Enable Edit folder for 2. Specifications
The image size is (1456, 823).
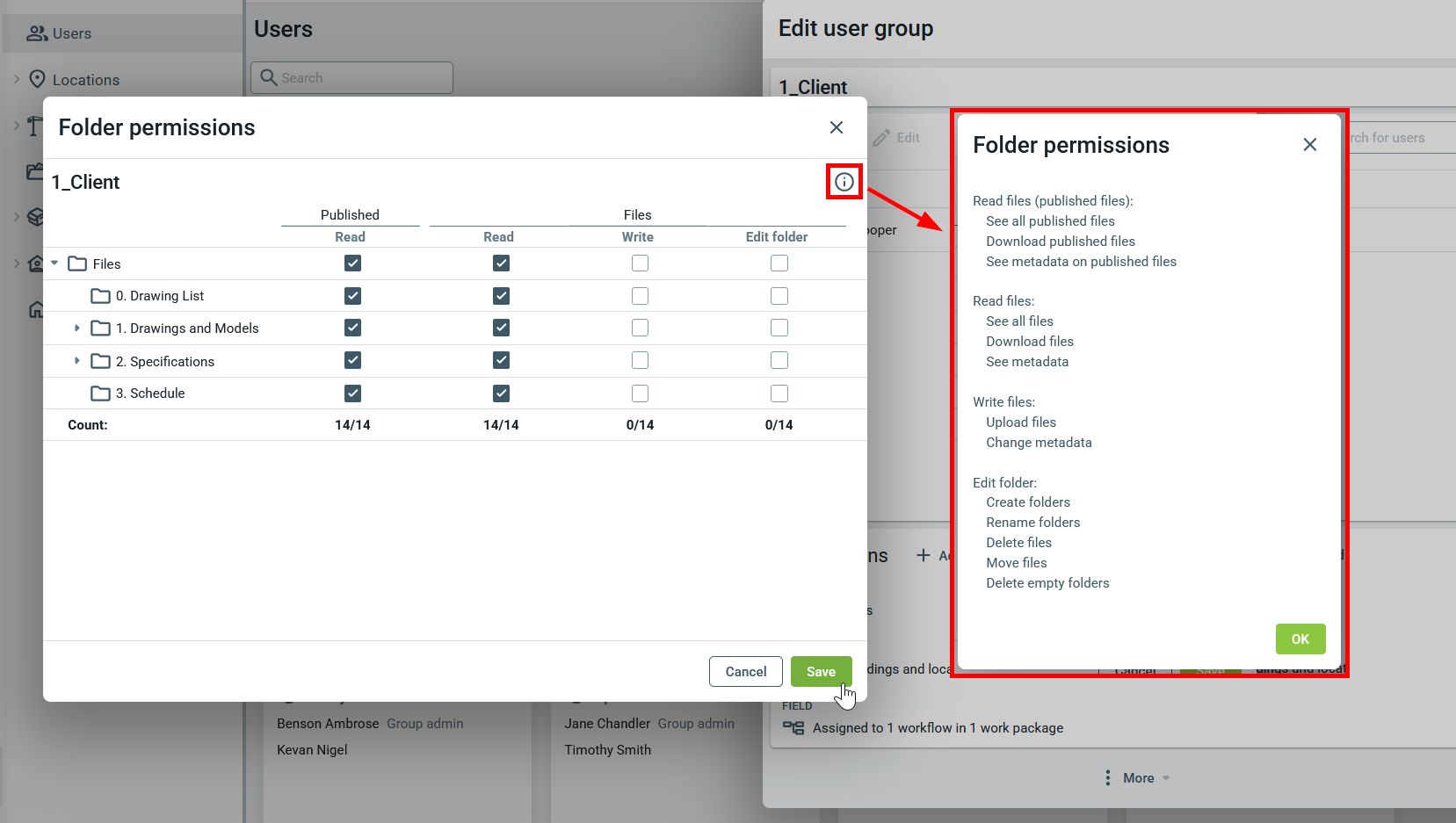point(779,361)
